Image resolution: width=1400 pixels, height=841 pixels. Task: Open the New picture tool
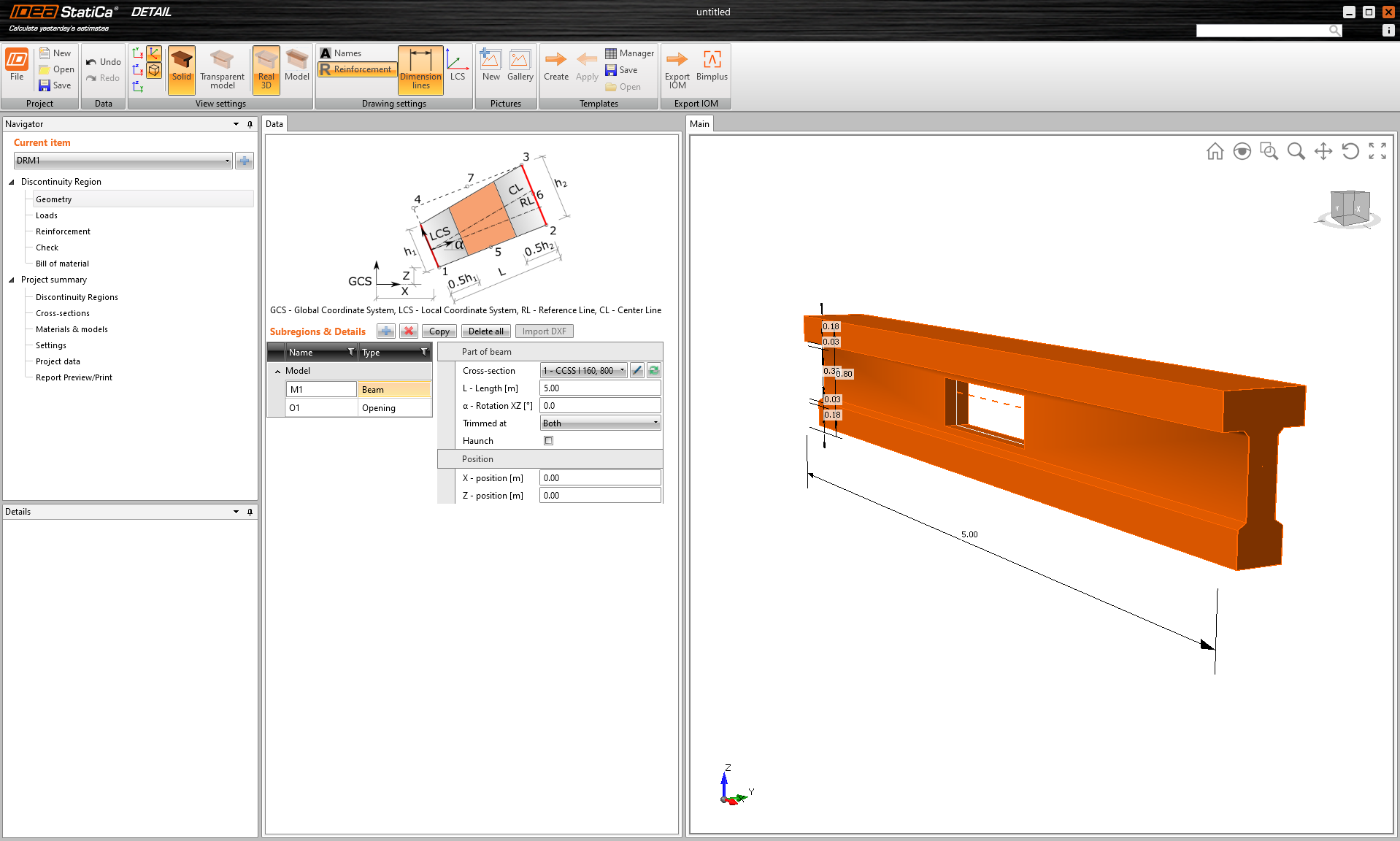tap(491, 69)
